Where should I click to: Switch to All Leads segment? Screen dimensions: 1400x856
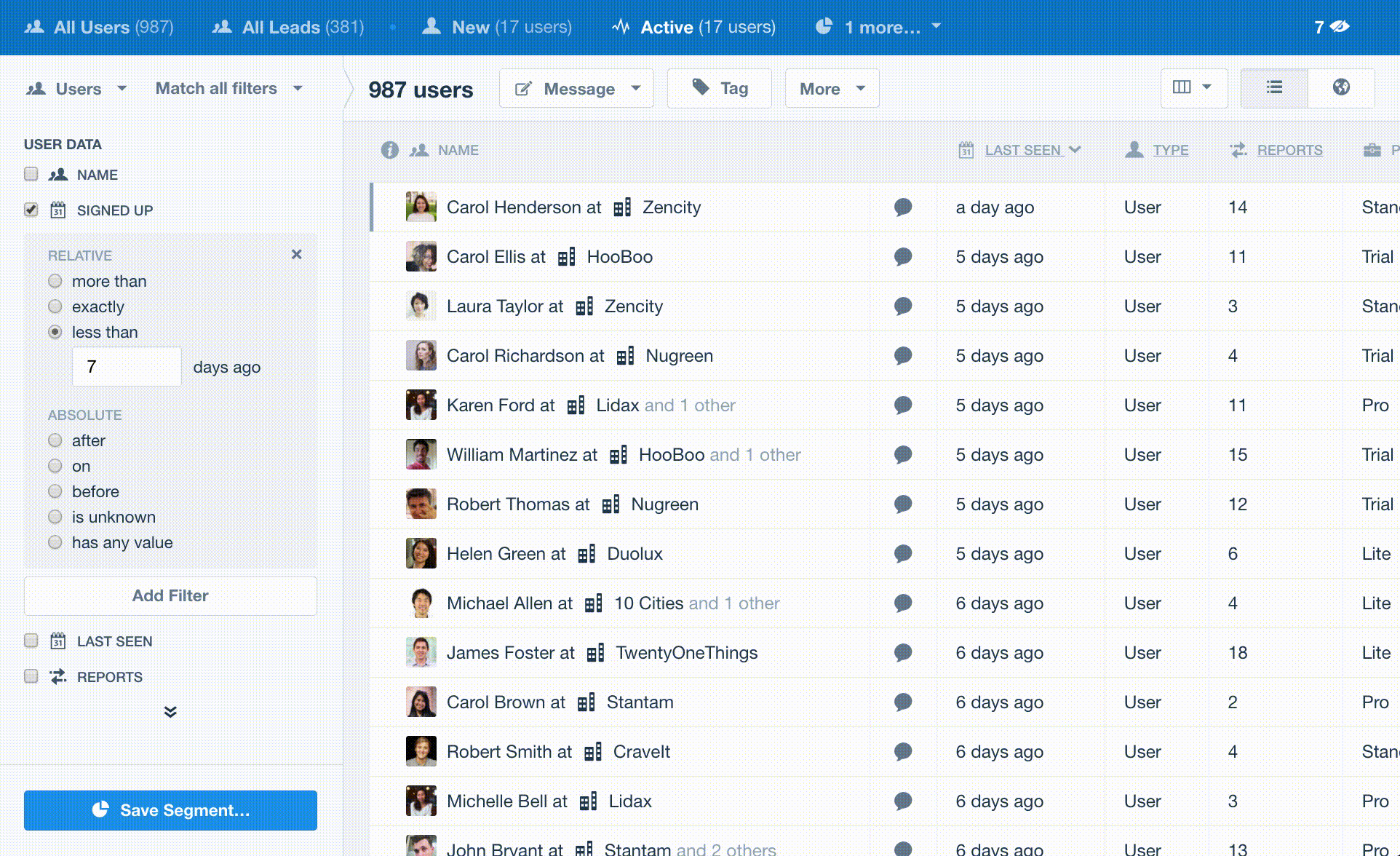(x=289, y=27)
